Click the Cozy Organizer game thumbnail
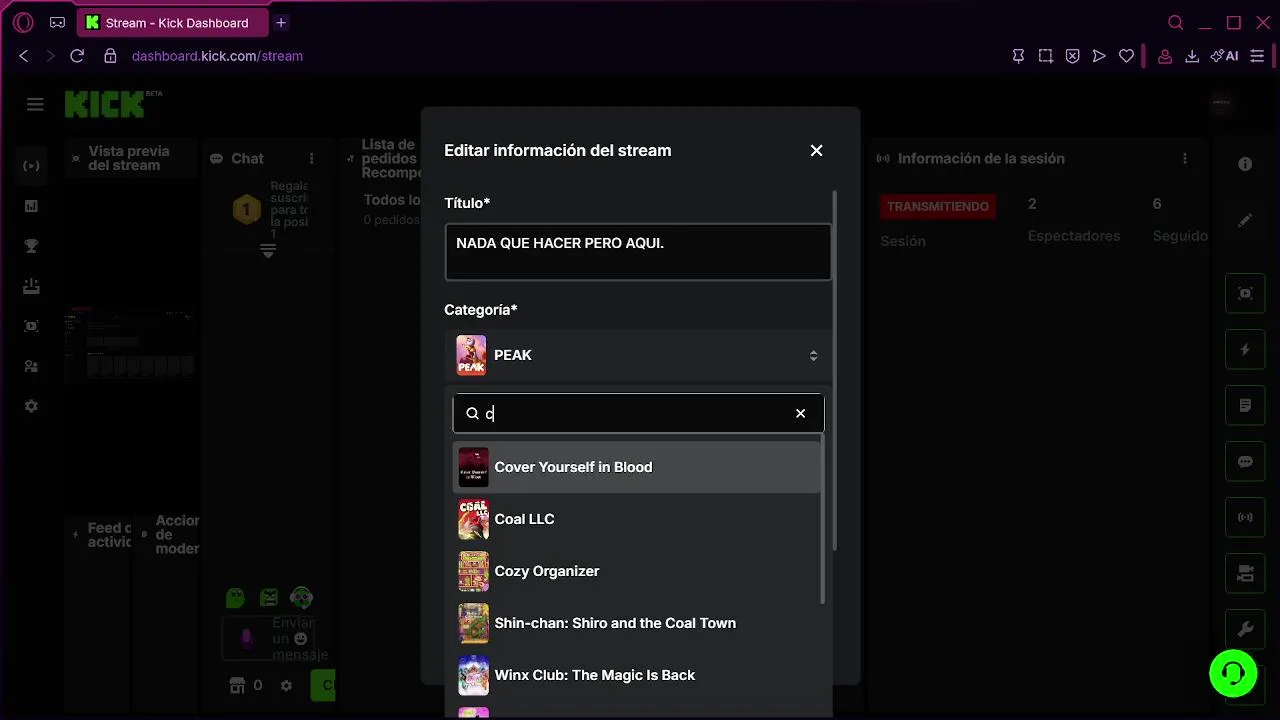The height and width of the screenshot is (720, 1280). 473,571
